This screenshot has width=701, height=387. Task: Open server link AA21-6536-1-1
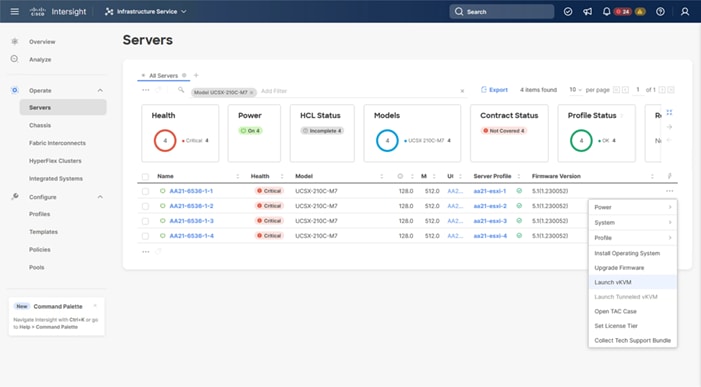191,191
